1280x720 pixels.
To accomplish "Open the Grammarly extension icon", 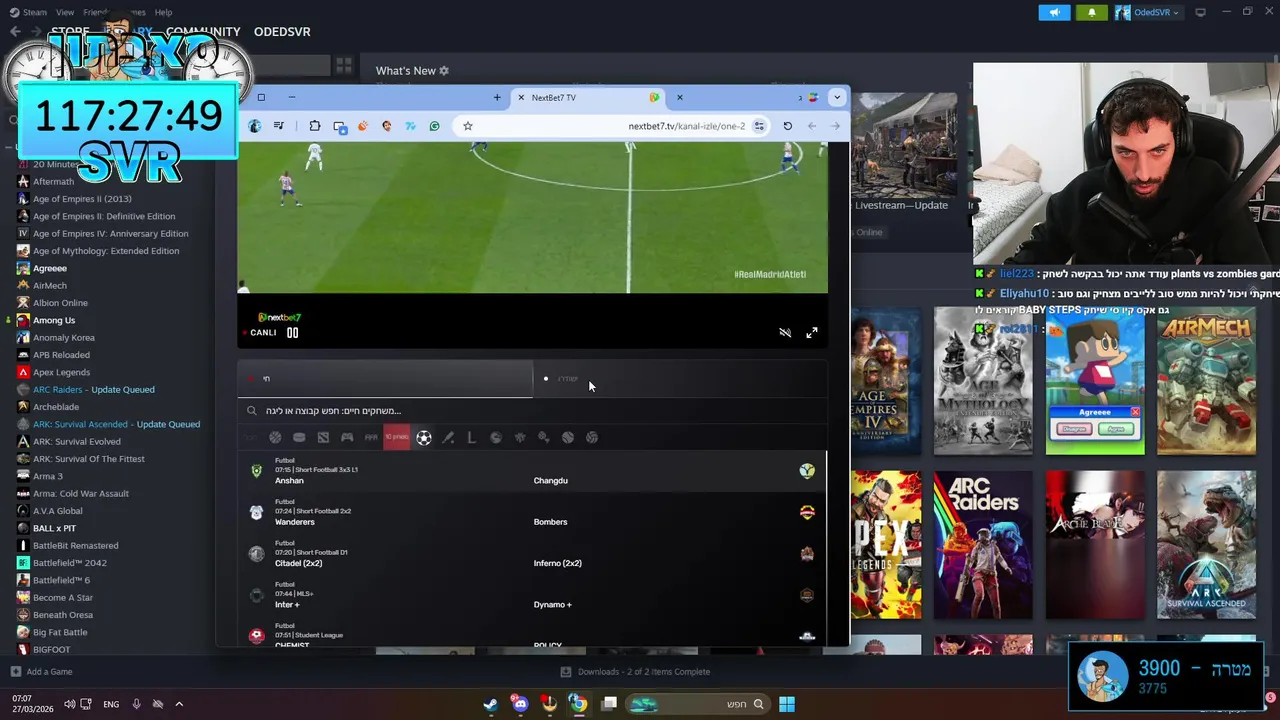I will pyautogui.click(x=434, y=126).
